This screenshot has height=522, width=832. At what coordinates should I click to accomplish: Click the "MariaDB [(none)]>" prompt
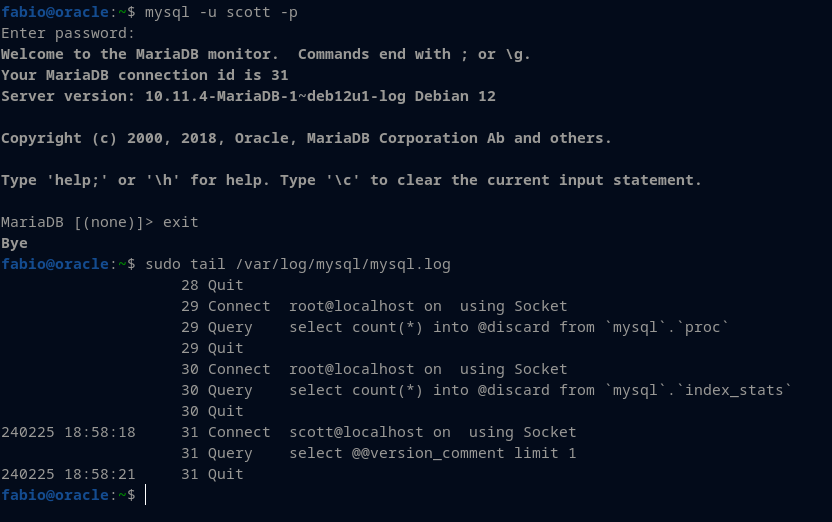pos(78,222)
